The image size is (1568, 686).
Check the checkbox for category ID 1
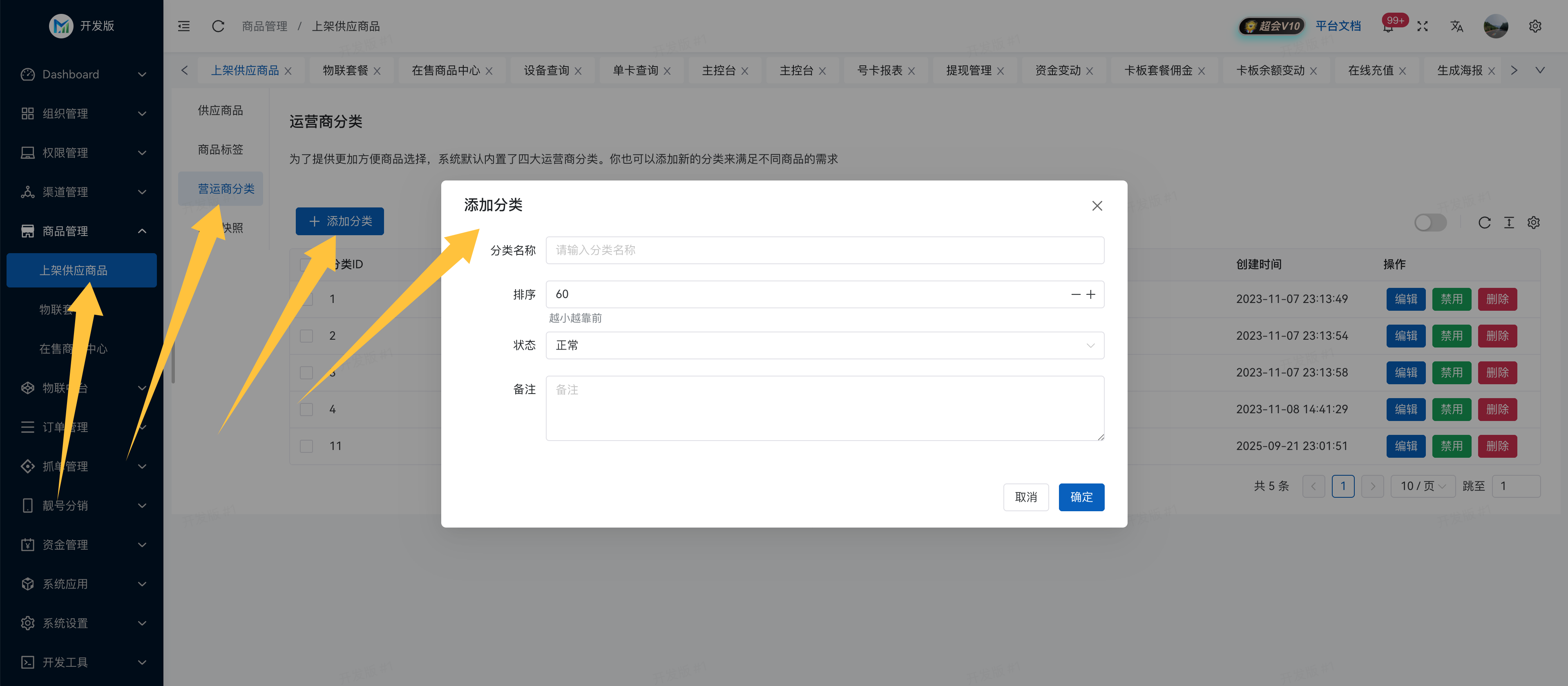(306, 298)
